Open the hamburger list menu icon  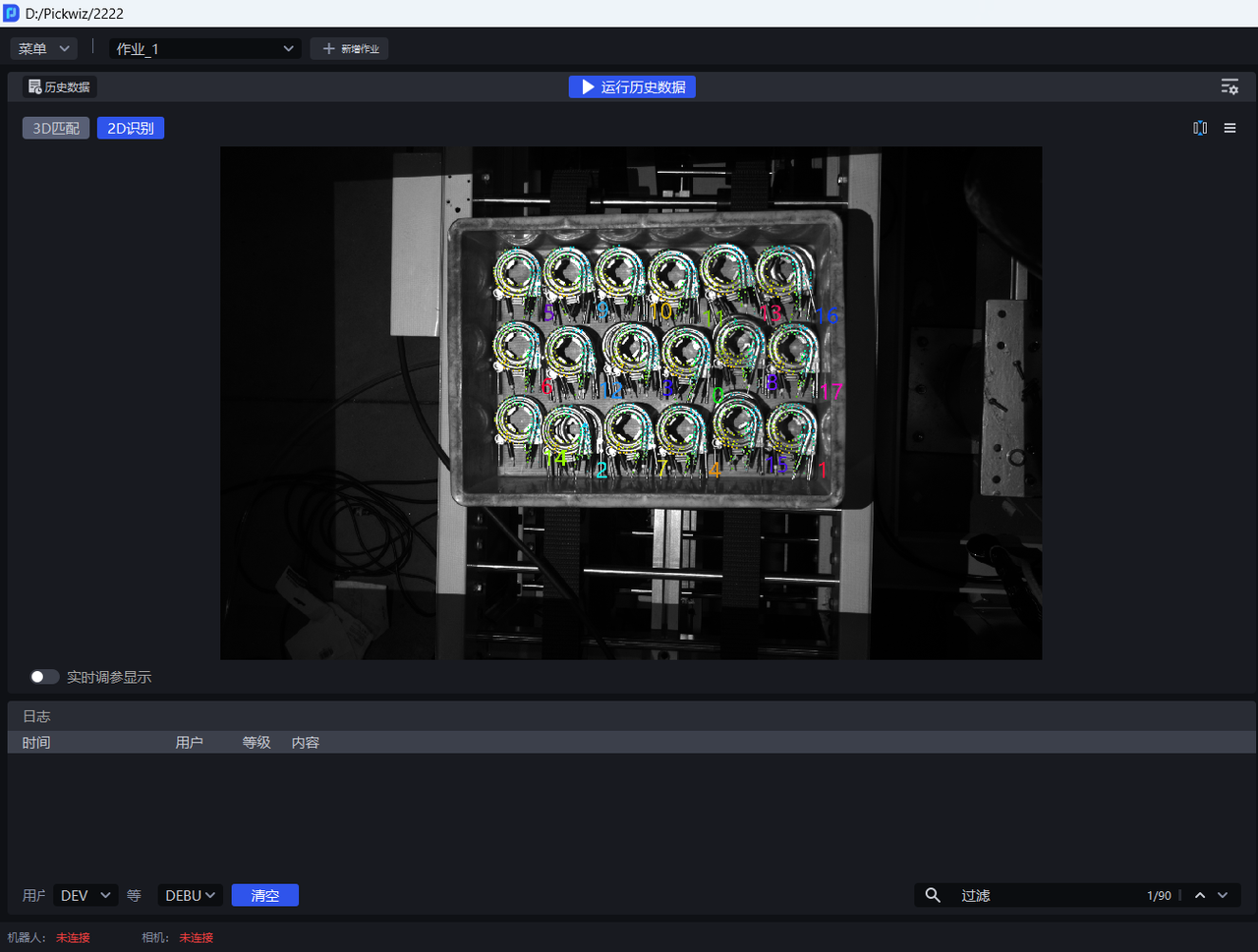click(x=1229, y=129)
